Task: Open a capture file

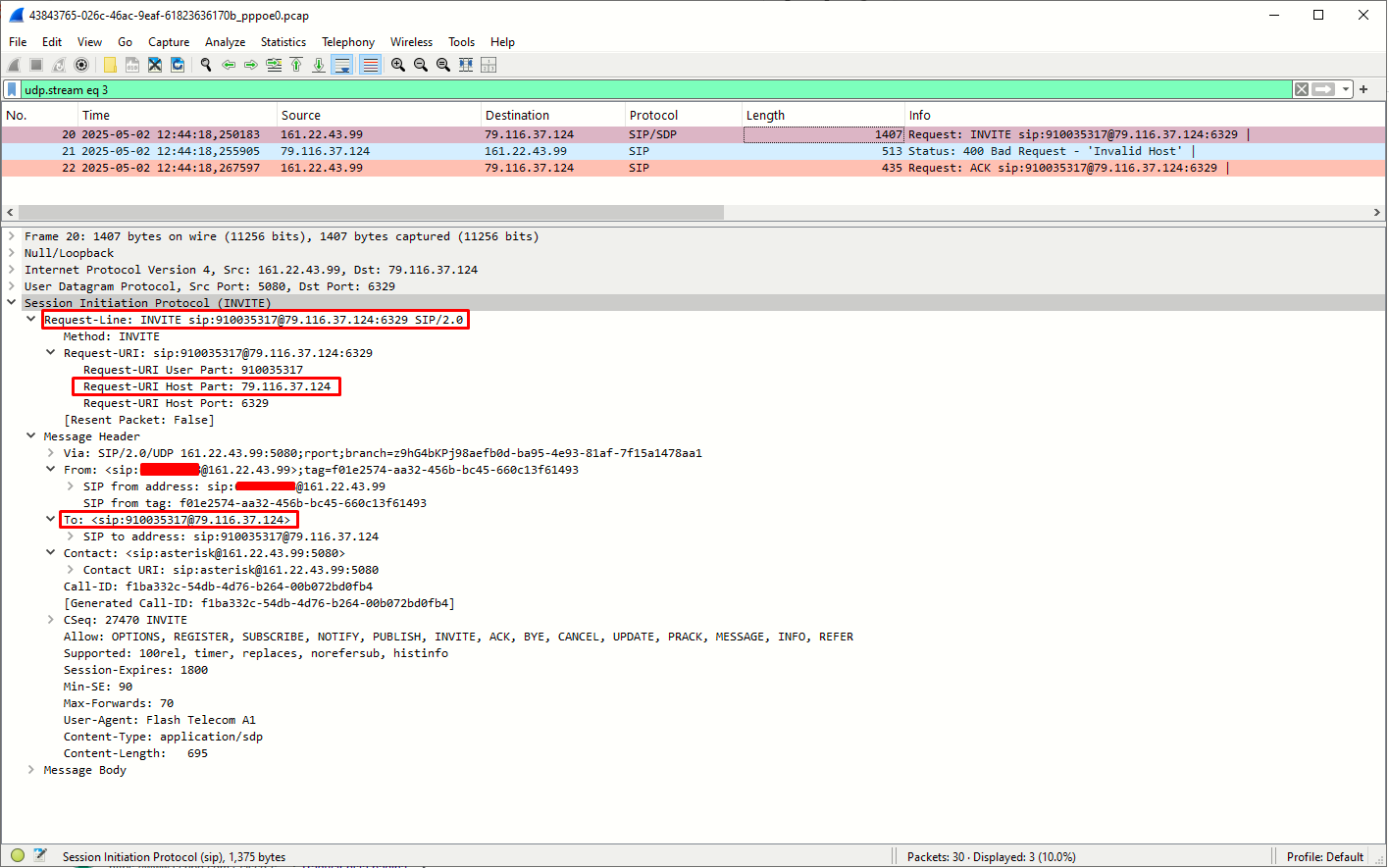Action: coord(110,65)
